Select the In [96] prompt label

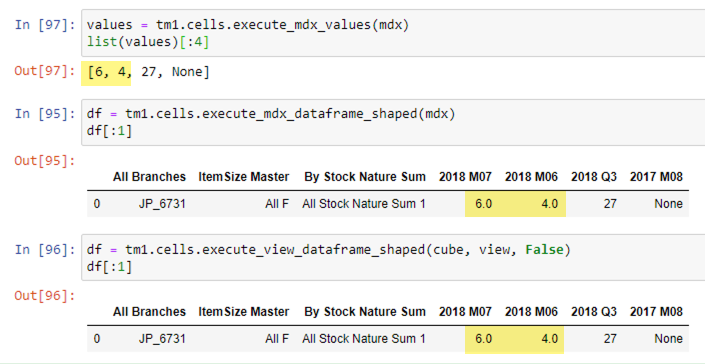[x=45, y=249]
